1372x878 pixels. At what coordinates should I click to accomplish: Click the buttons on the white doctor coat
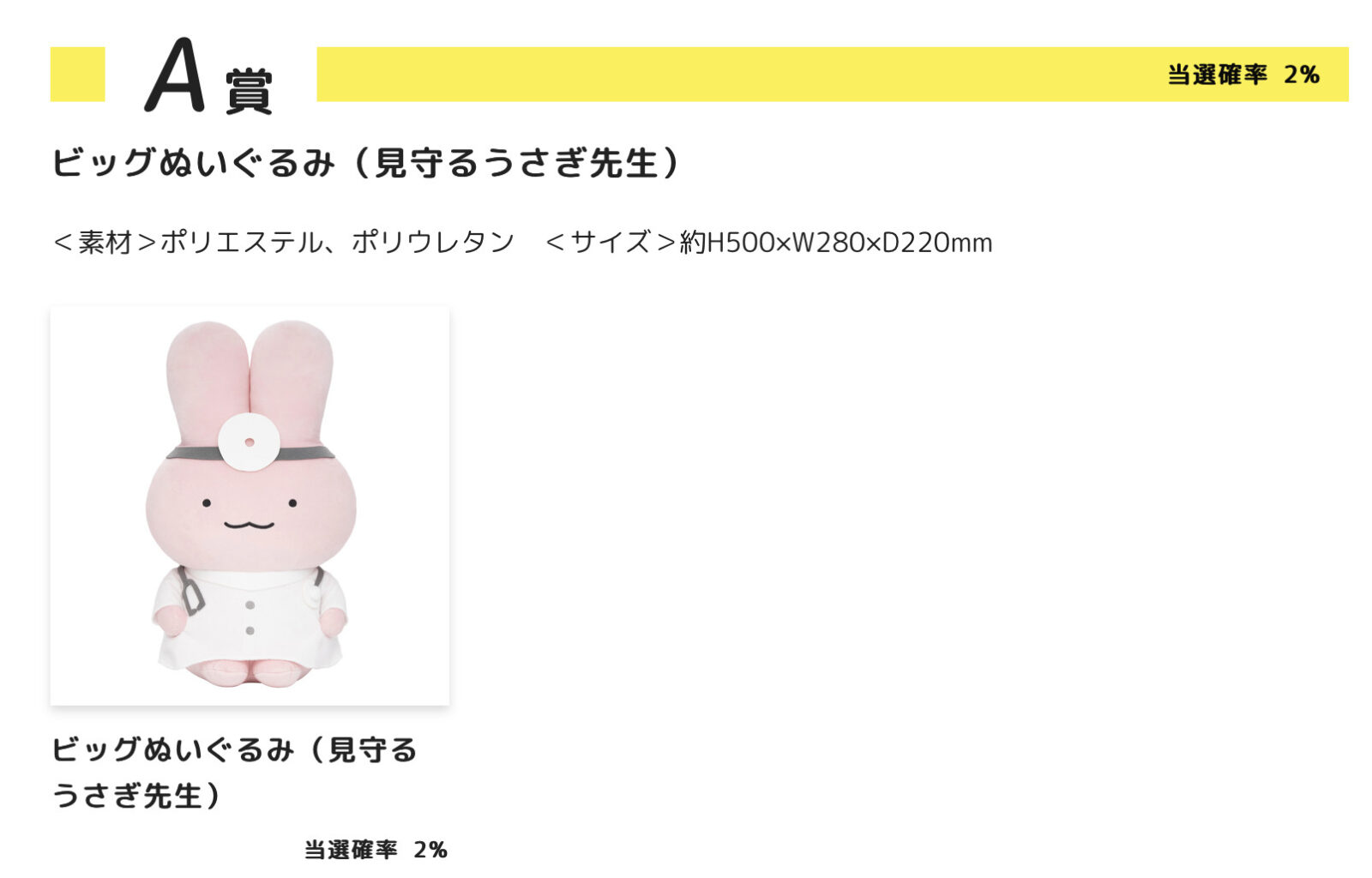250,617
